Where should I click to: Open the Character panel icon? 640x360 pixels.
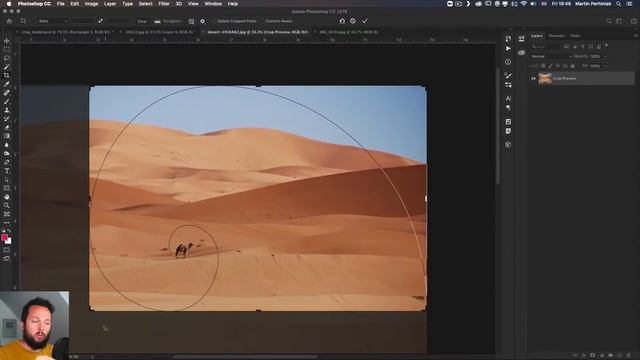(508, 98)
